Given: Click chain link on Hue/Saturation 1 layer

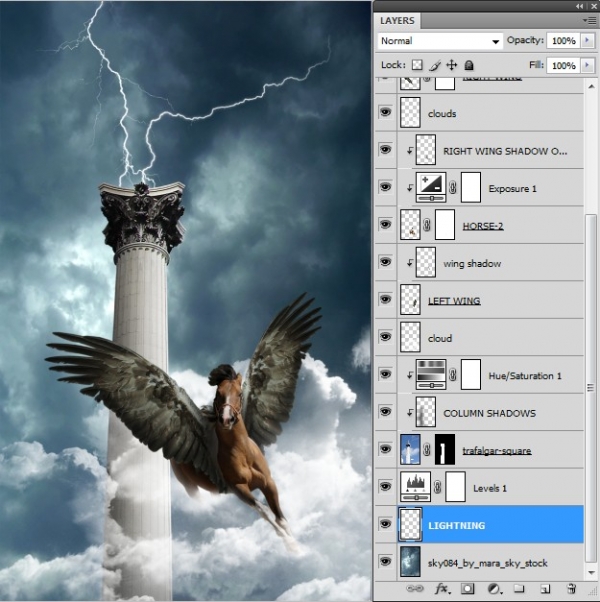Looking at the screenshot, I should point(453,375).
